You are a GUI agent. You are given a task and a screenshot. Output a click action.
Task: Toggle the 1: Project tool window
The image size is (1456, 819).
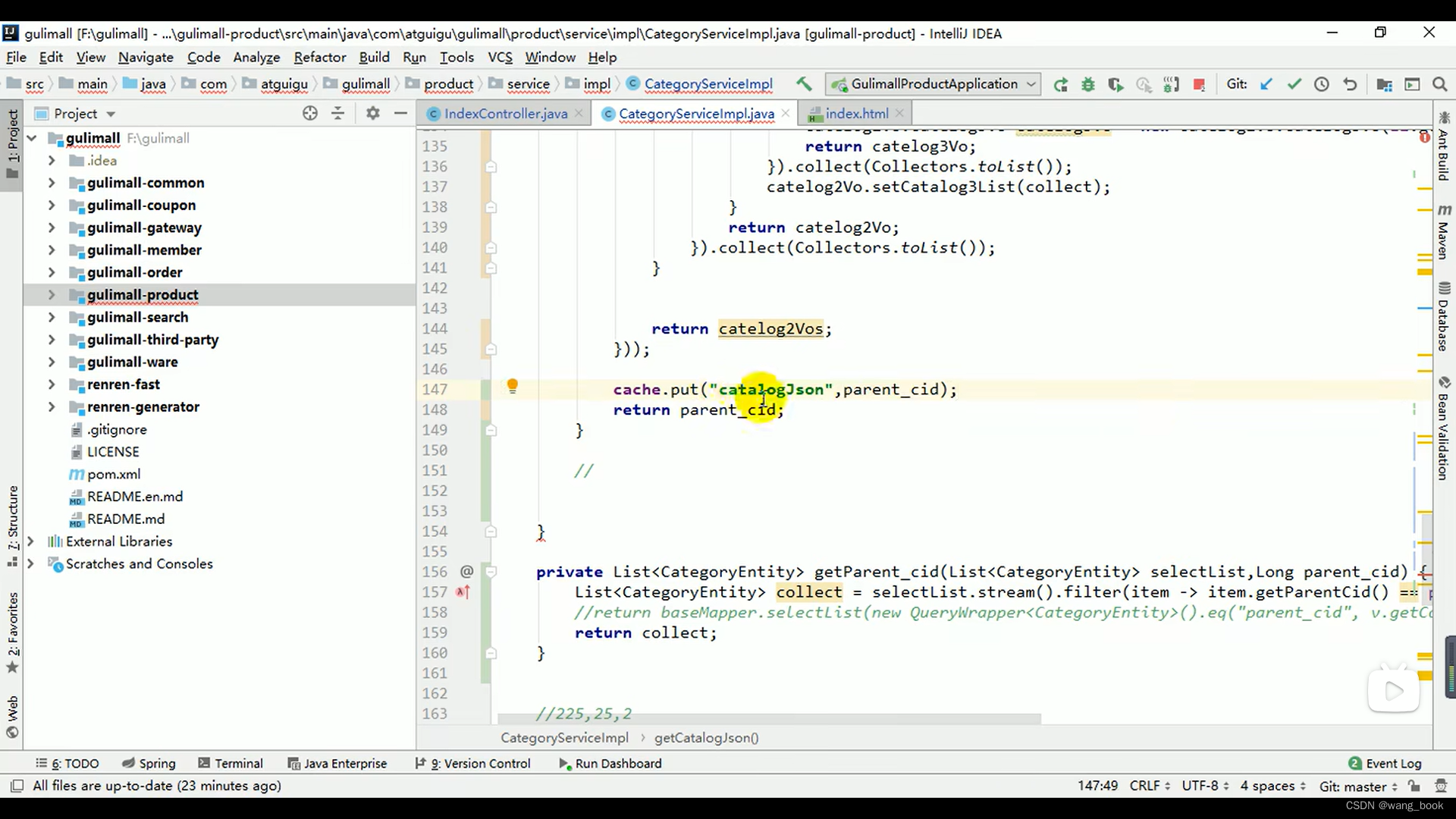[x=12, y=144]
